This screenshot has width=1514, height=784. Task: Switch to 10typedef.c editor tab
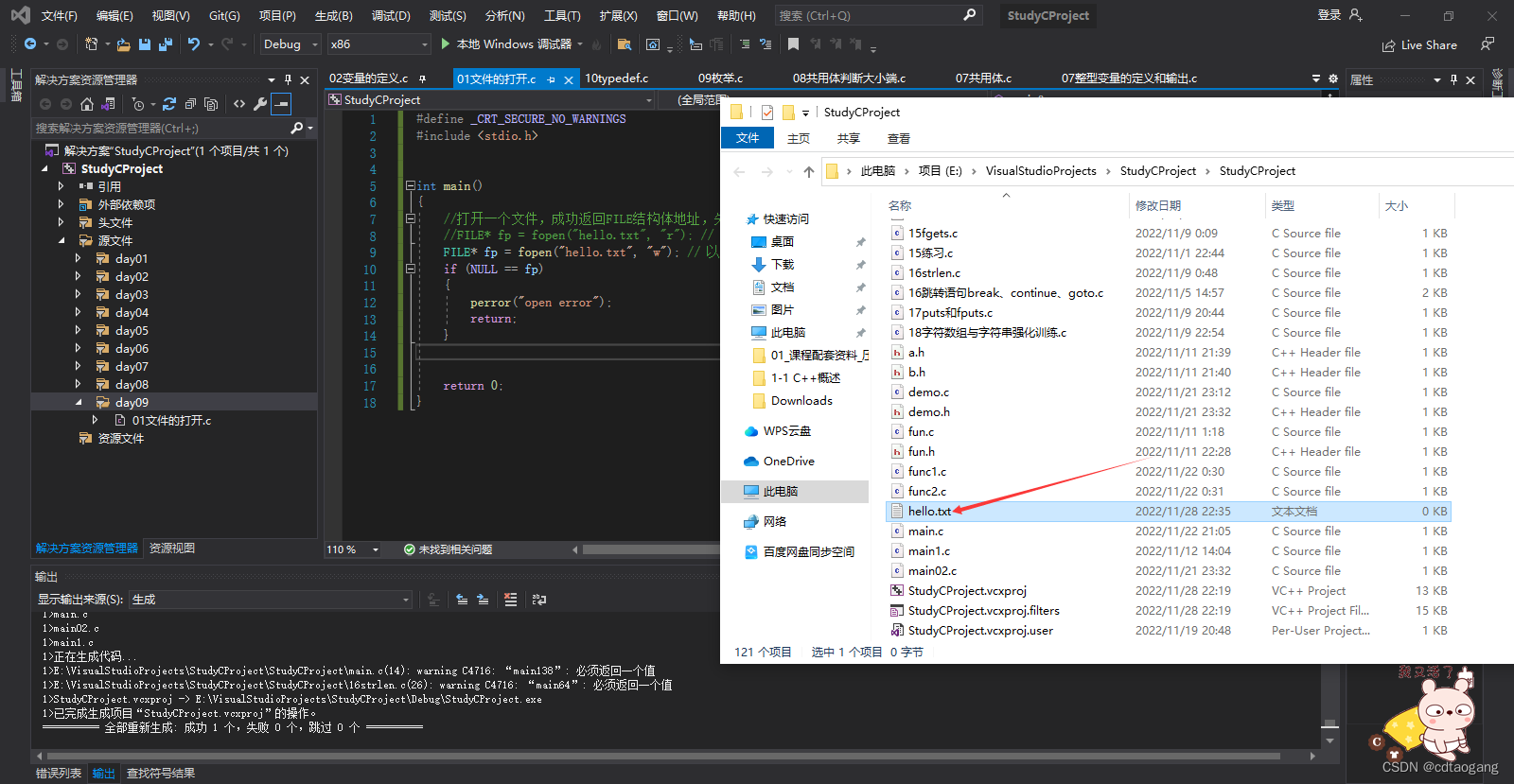[x=616, y=78]
